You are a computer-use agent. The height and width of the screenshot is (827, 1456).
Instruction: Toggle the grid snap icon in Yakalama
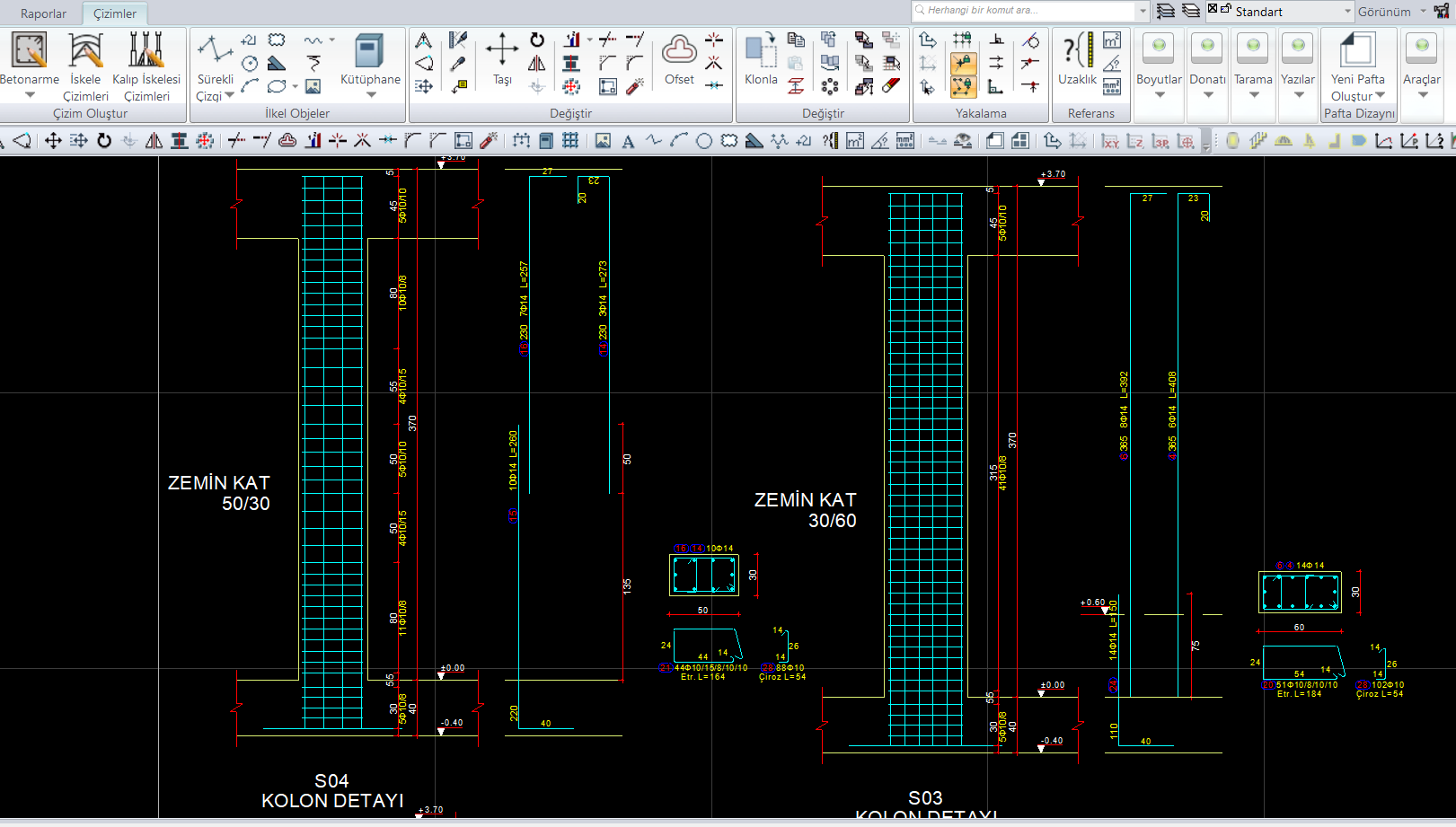pyautogui.click(x=963, y=40)
